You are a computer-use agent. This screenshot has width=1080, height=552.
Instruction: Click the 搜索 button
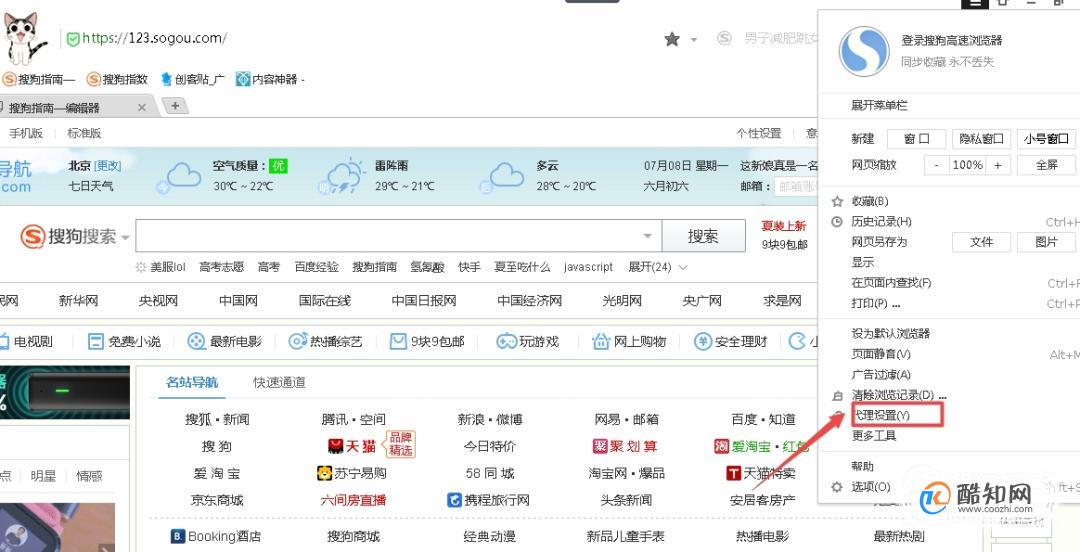703,236
